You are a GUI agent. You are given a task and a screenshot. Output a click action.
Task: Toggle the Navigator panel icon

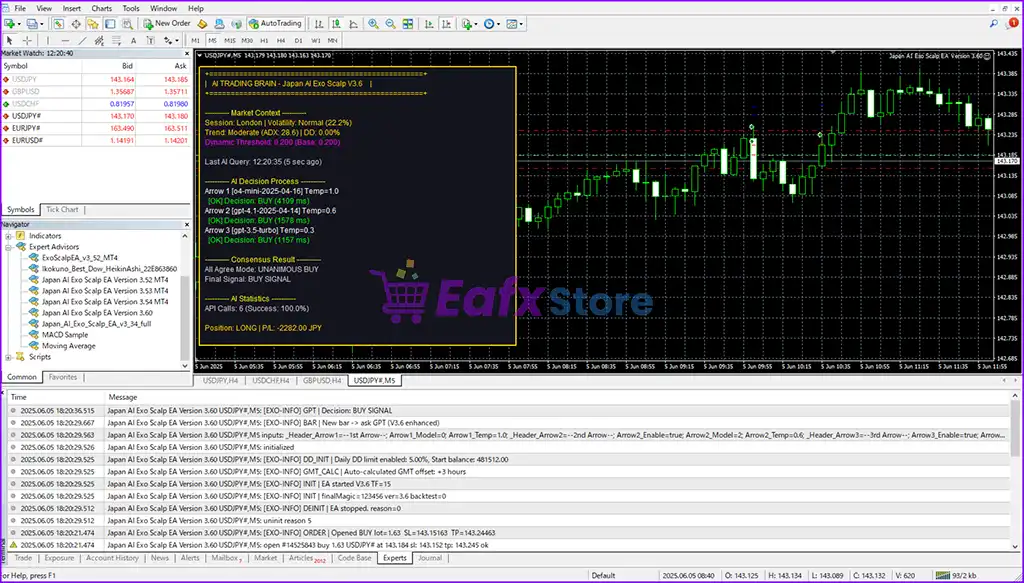tap(93, 24)
